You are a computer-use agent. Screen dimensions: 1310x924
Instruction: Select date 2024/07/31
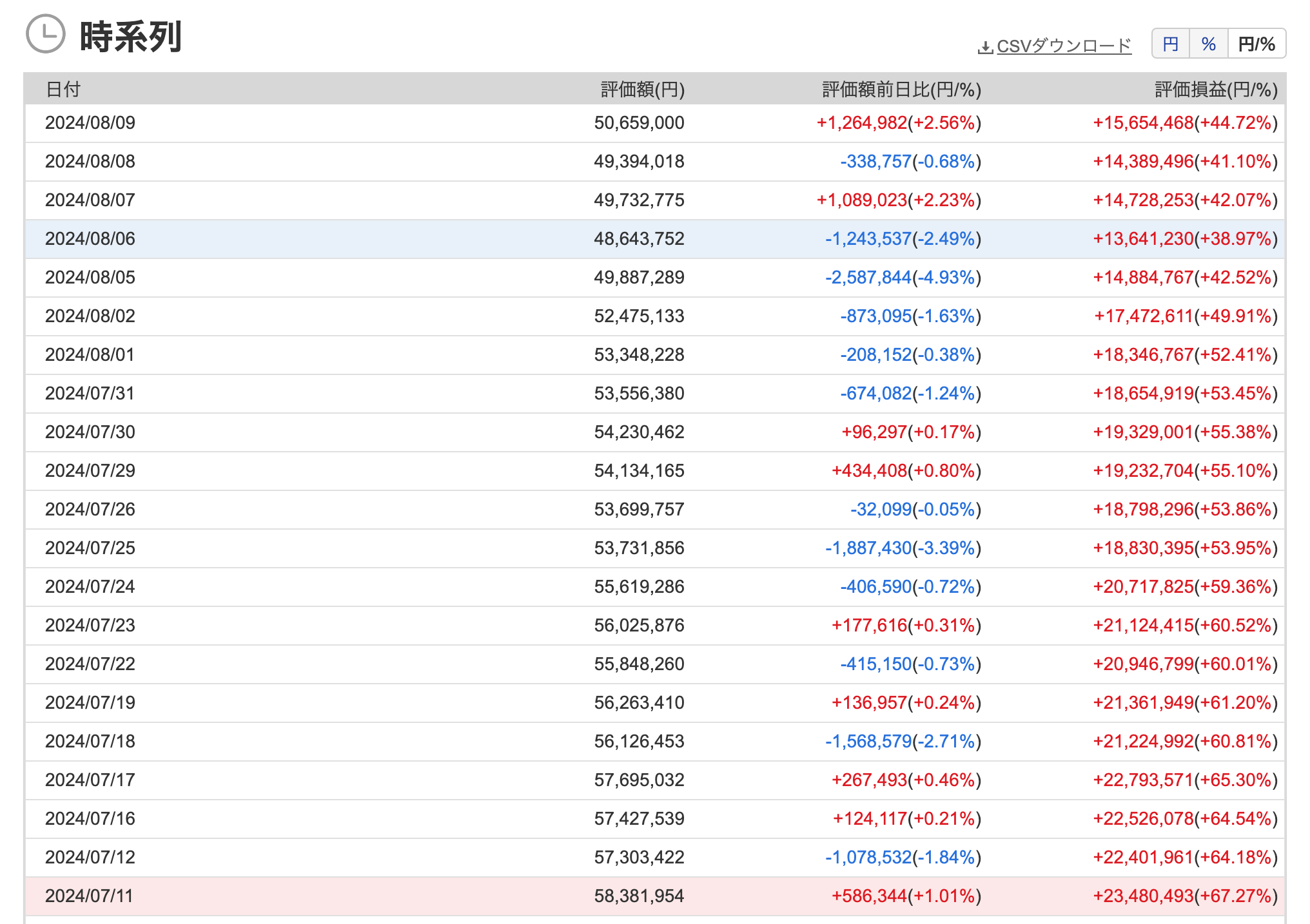point(90,393)
